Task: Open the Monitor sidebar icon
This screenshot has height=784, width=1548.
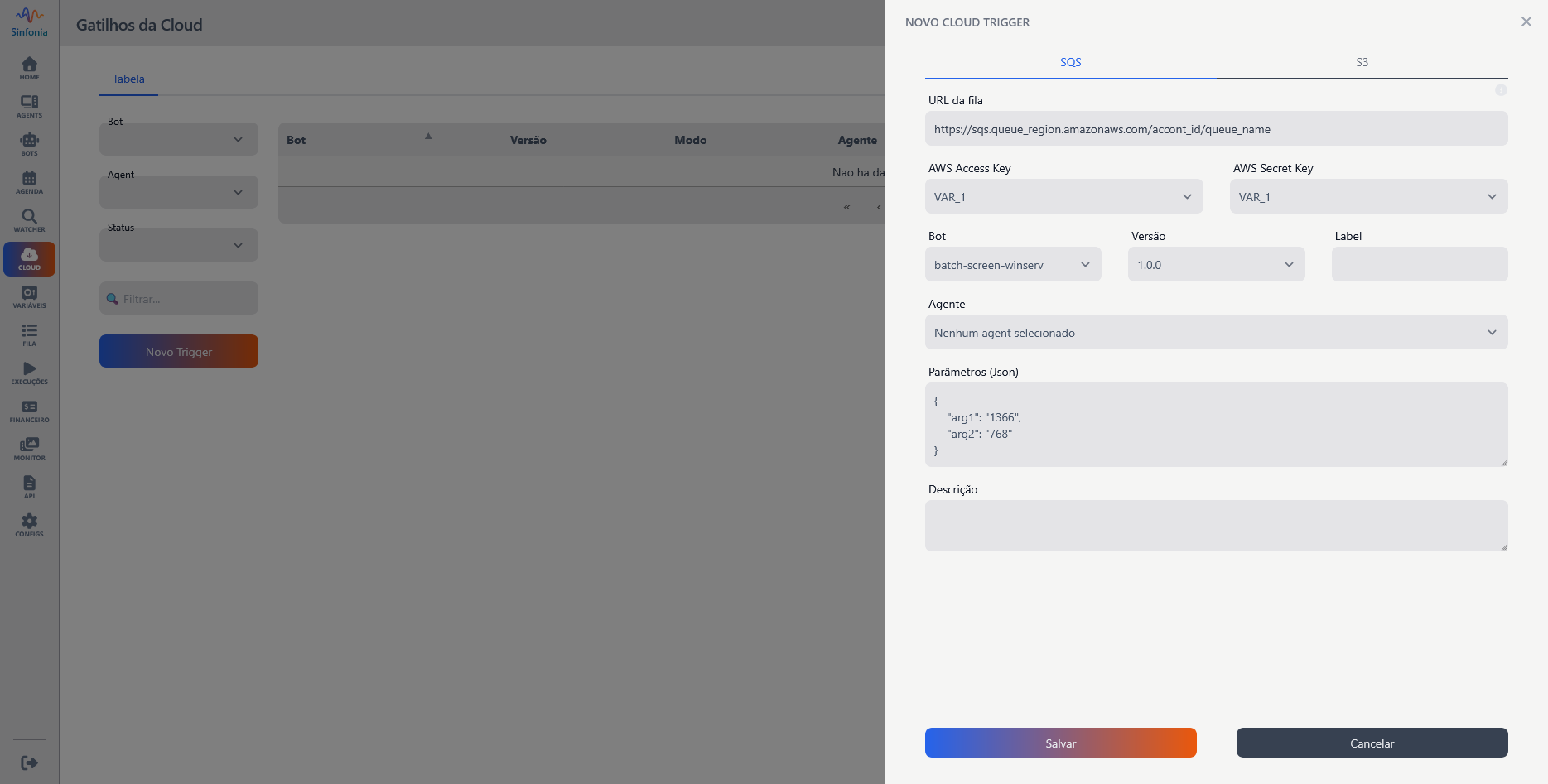Action: [29, 449]
